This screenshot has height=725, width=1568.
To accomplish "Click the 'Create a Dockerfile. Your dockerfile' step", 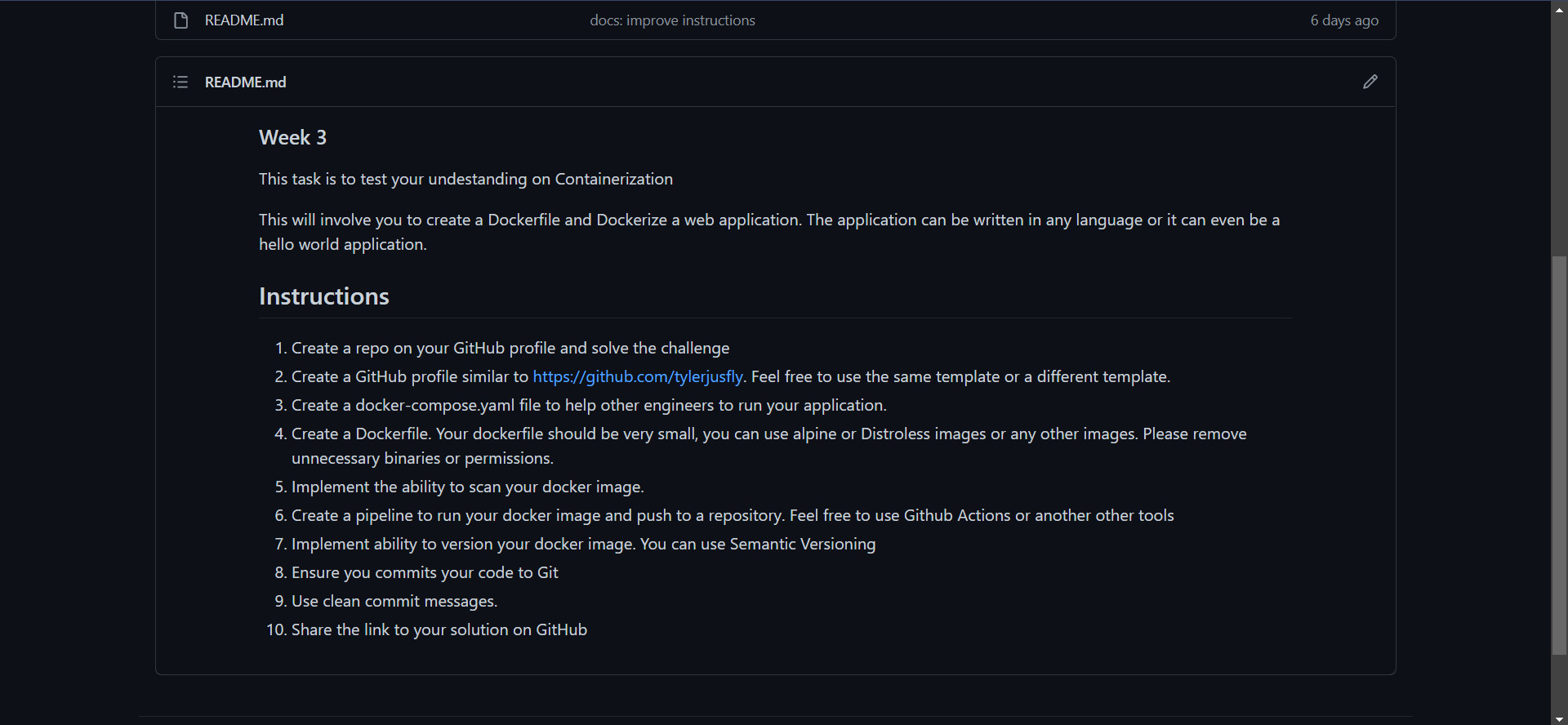I will 769,446.
